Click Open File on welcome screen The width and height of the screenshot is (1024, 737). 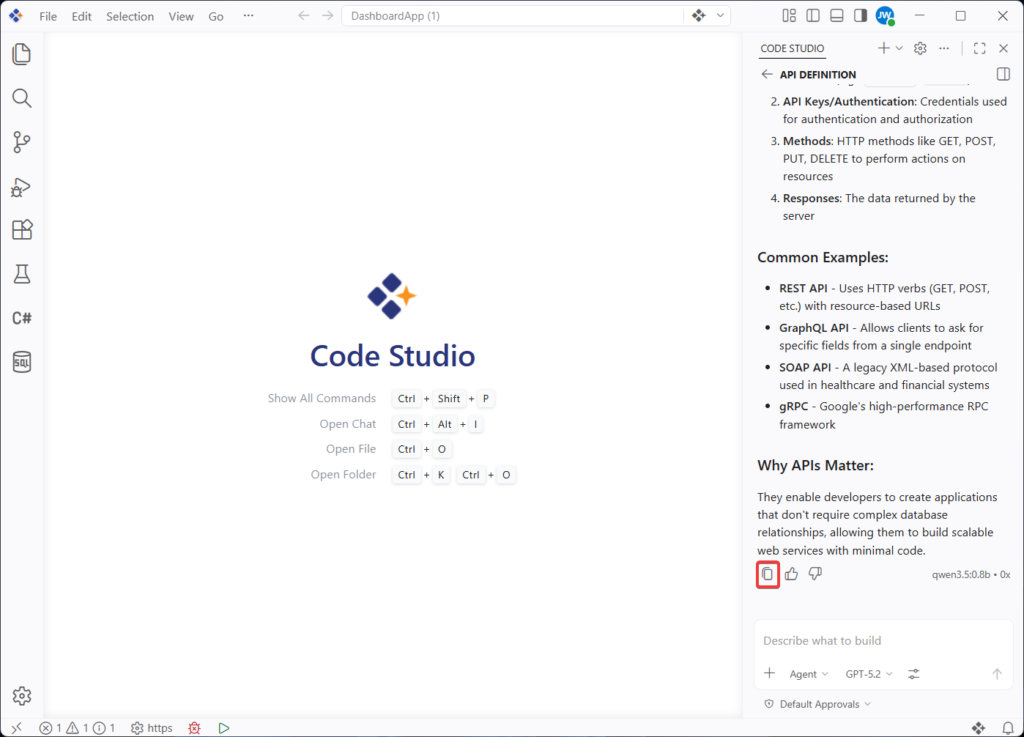[x=351, y=449]
